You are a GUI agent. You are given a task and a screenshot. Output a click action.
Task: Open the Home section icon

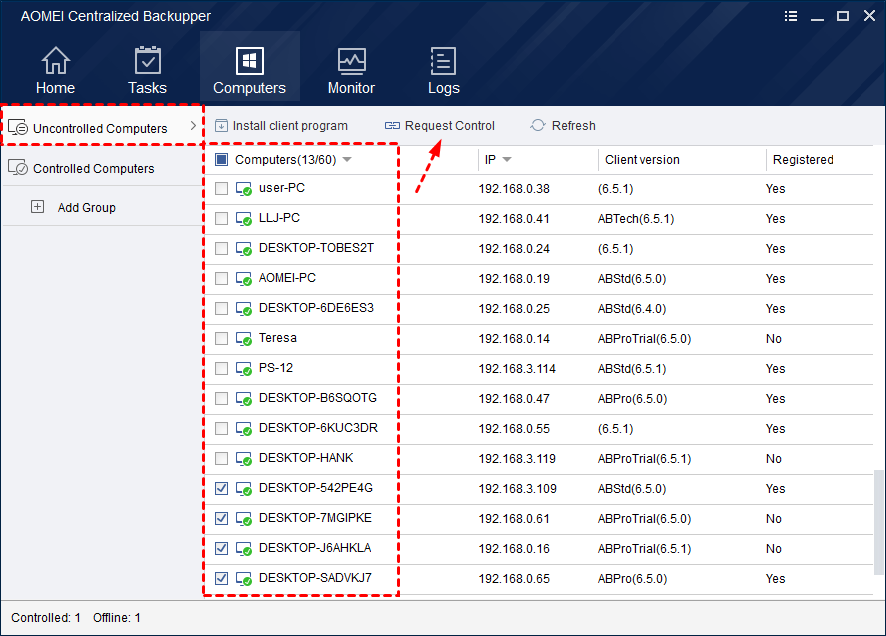click(55, 60)
